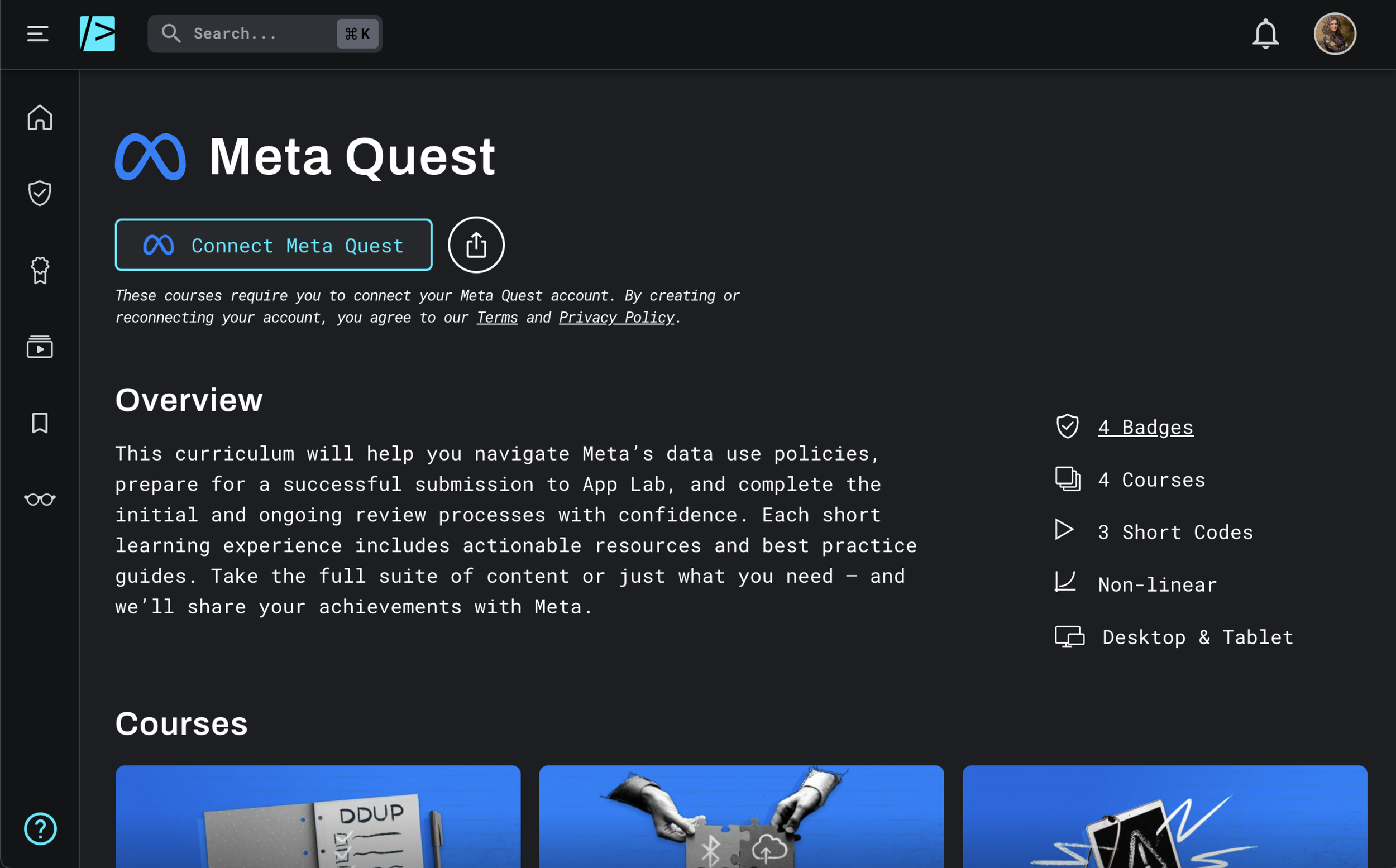Viewport: 1396px width, 868px height.
Task: Open the Terms link
Action: [x=497, y=318]
